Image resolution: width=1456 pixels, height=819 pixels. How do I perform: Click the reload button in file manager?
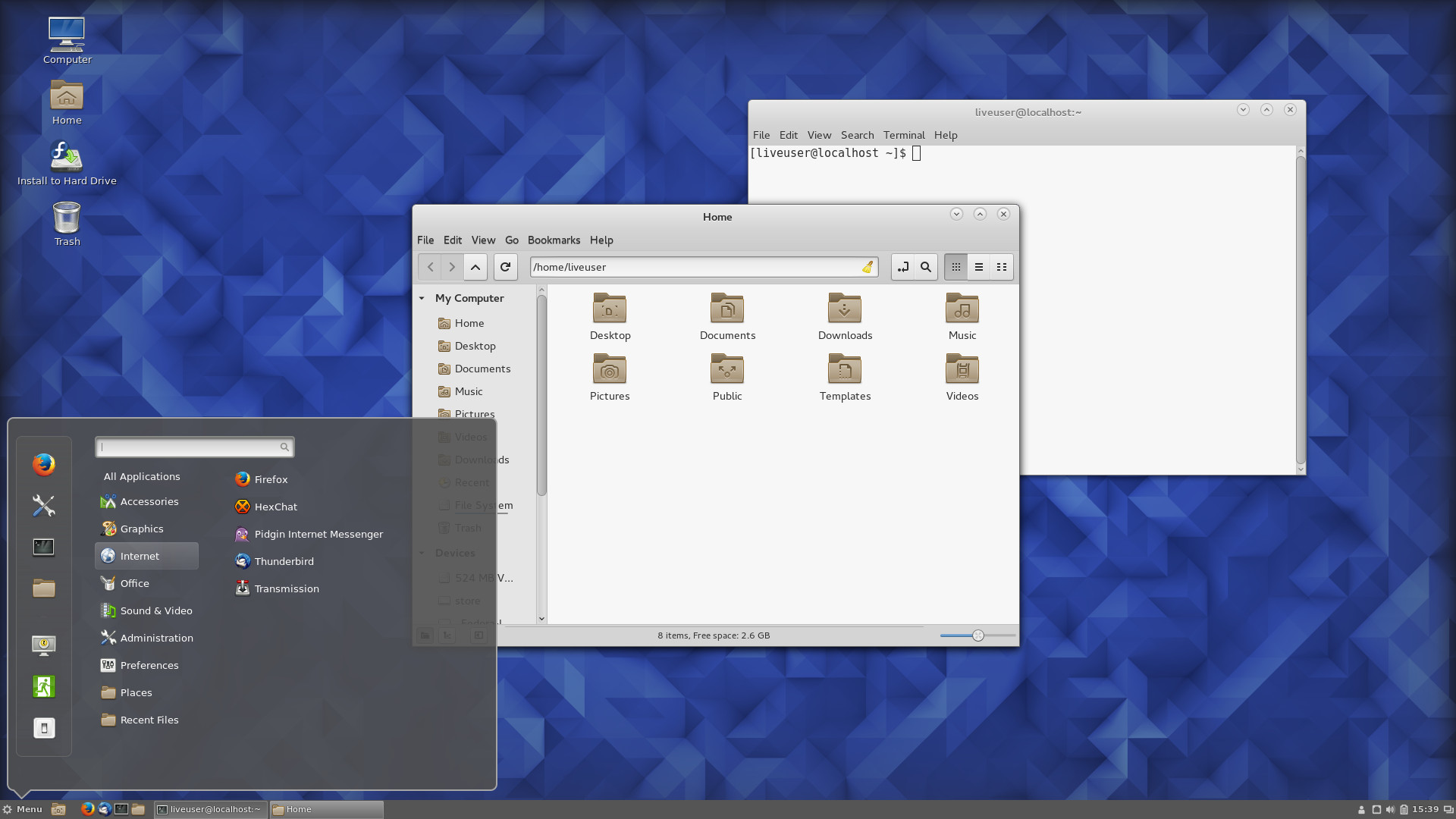tap(505, 267)
